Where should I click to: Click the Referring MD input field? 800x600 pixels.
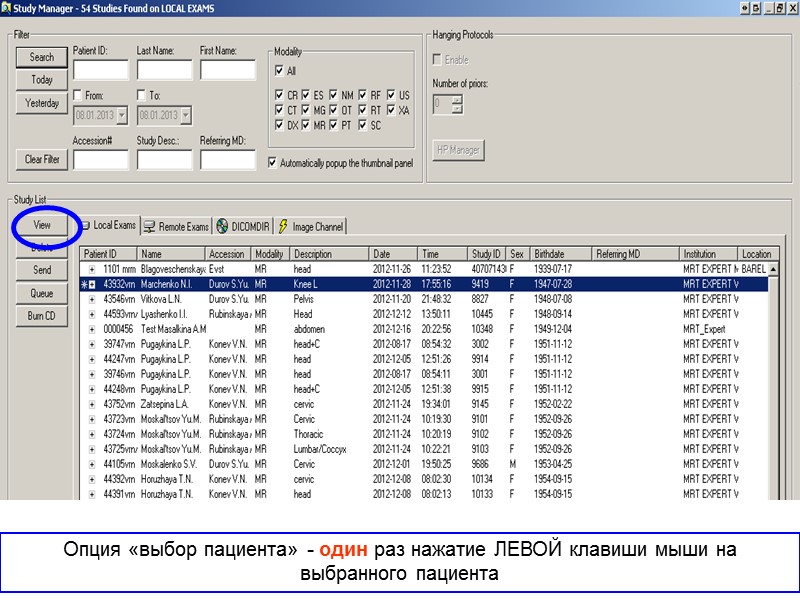tap(228, 160)
